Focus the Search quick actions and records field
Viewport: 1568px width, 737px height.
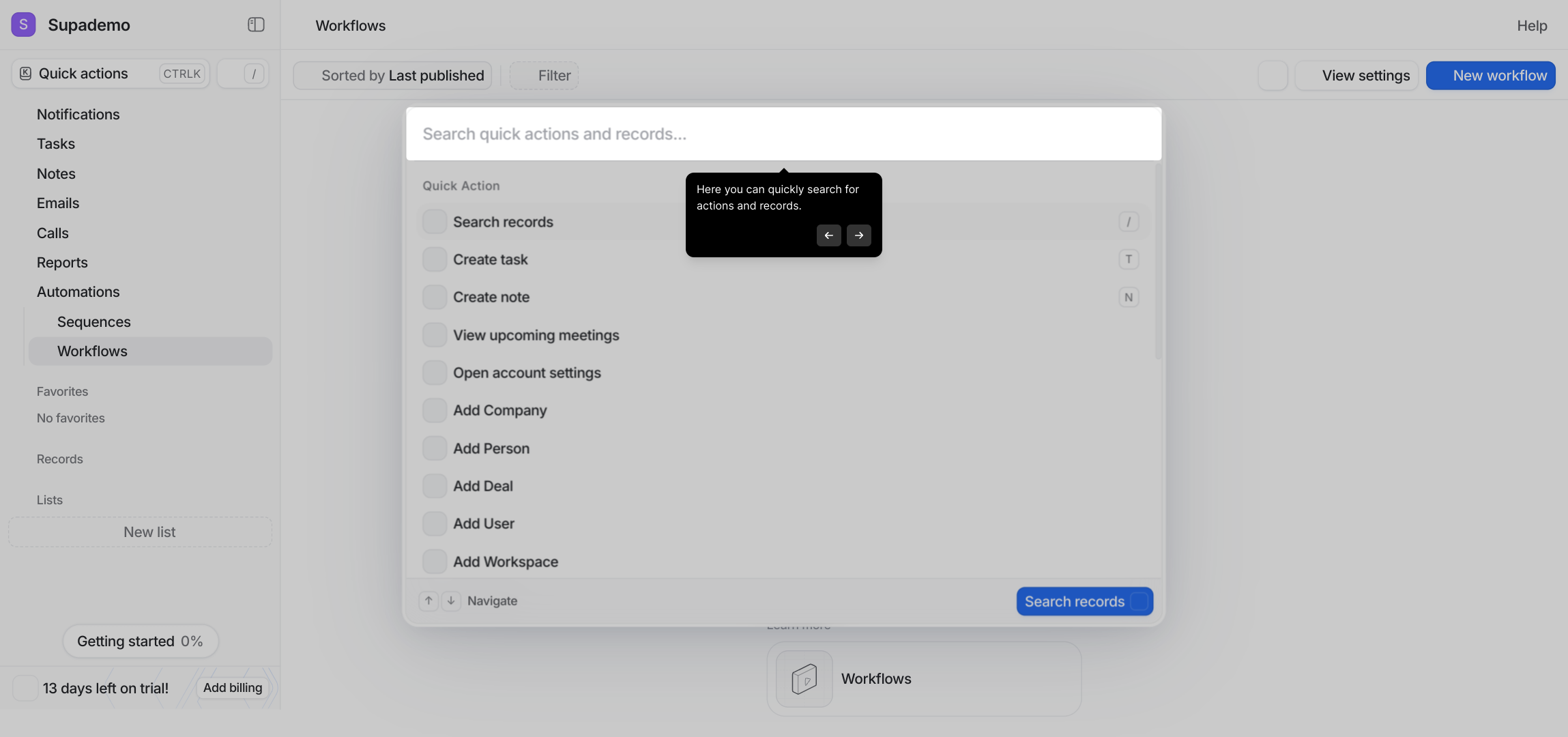tap(783, 134)
